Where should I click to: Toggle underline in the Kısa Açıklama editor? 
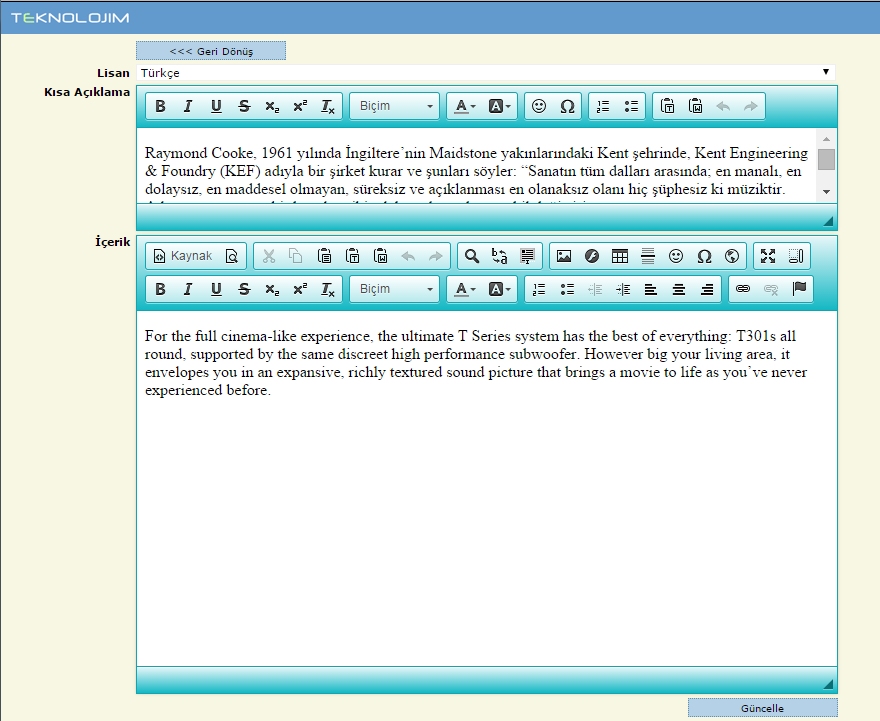[216, 106]
